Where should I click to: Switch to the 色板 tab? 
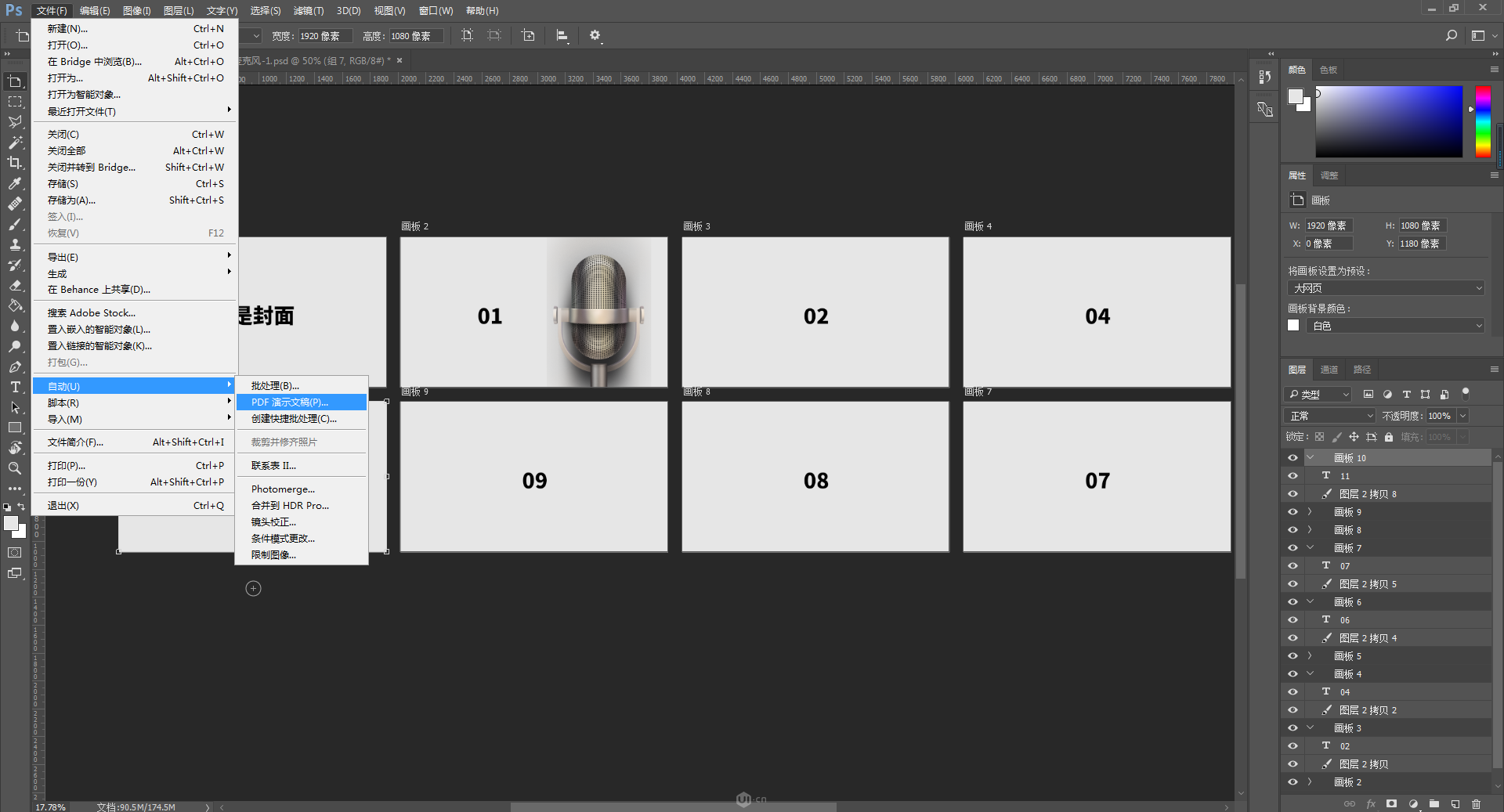pos(1329,70)
